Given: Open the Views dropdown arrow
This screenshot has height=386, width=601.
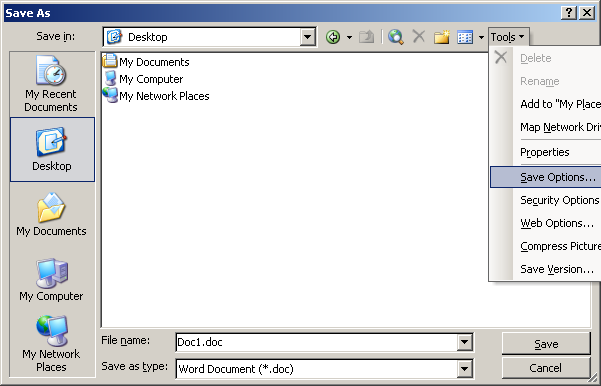Looking at the screenshot, I should tap(481, 37).
